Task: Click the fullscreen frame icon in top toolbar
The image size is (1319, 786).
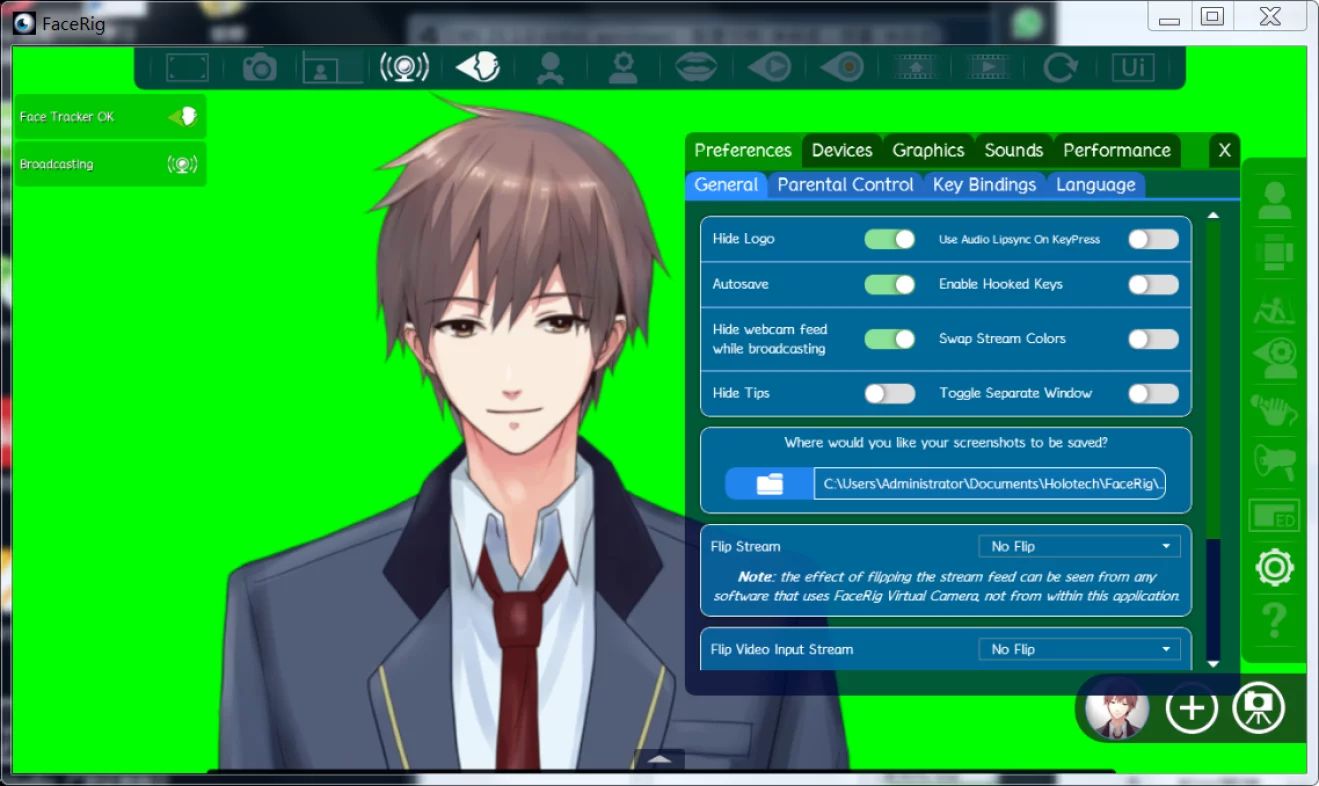Action: click(187, 68)
